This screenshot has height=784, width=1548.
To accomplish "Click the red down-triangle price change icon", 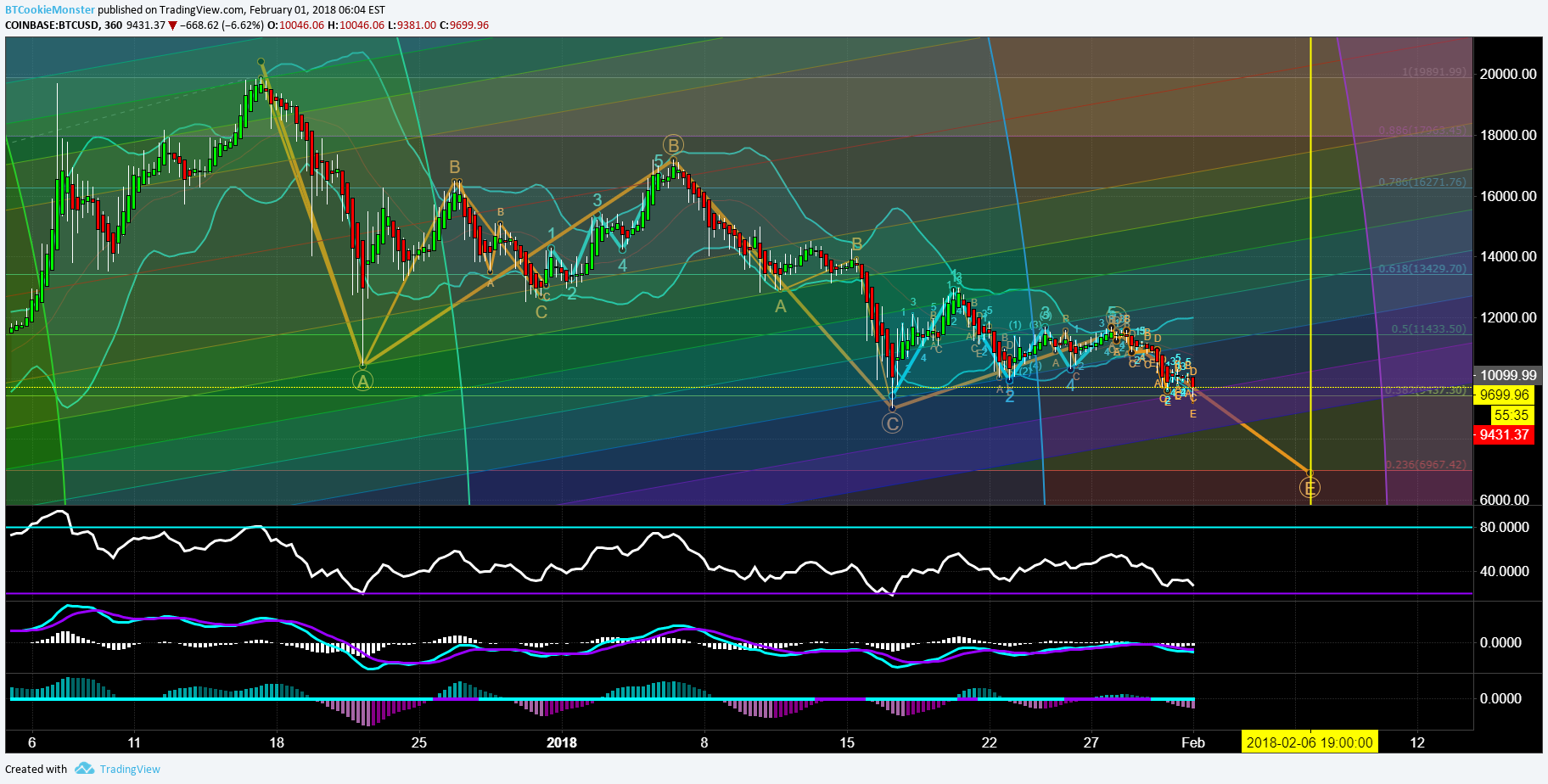I will tap(173, 25).
